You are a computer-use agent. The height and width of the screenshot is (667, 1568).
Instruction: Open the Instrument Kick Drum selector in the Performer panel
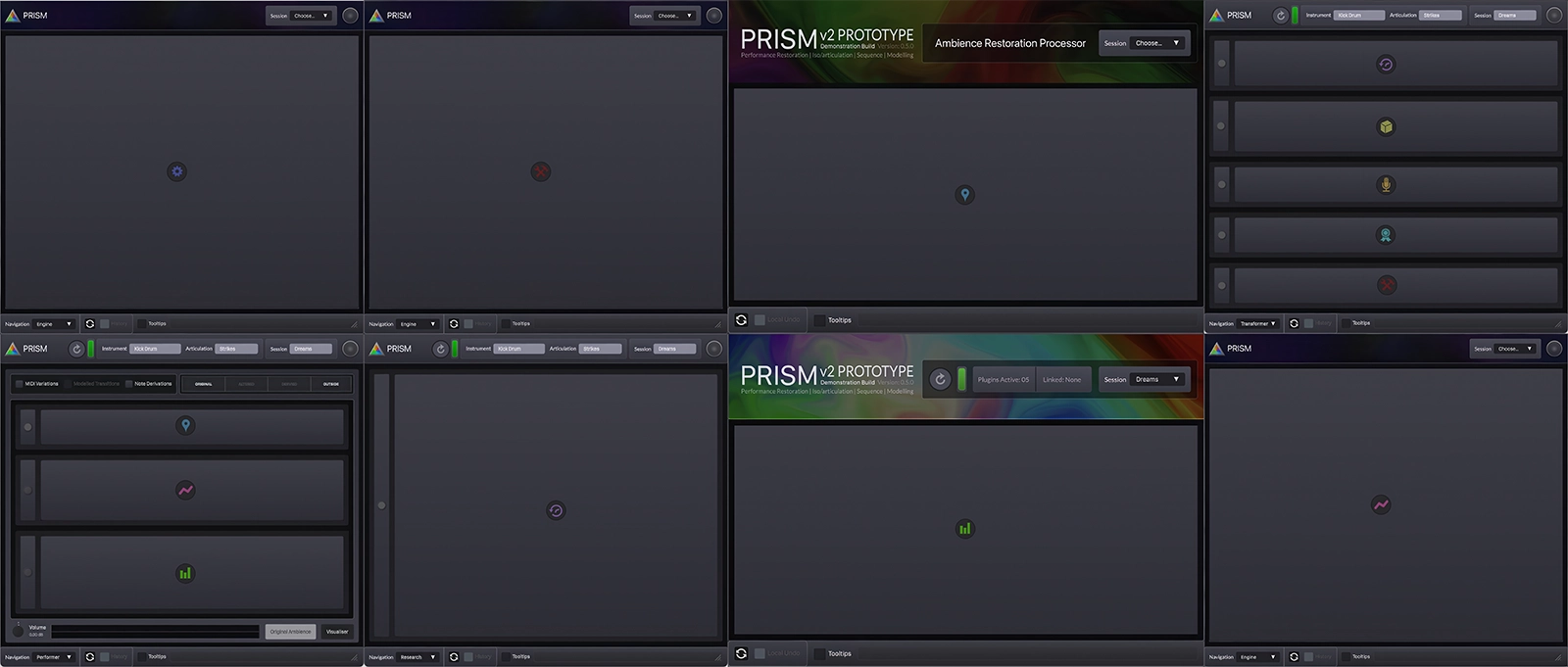point(156,349)
